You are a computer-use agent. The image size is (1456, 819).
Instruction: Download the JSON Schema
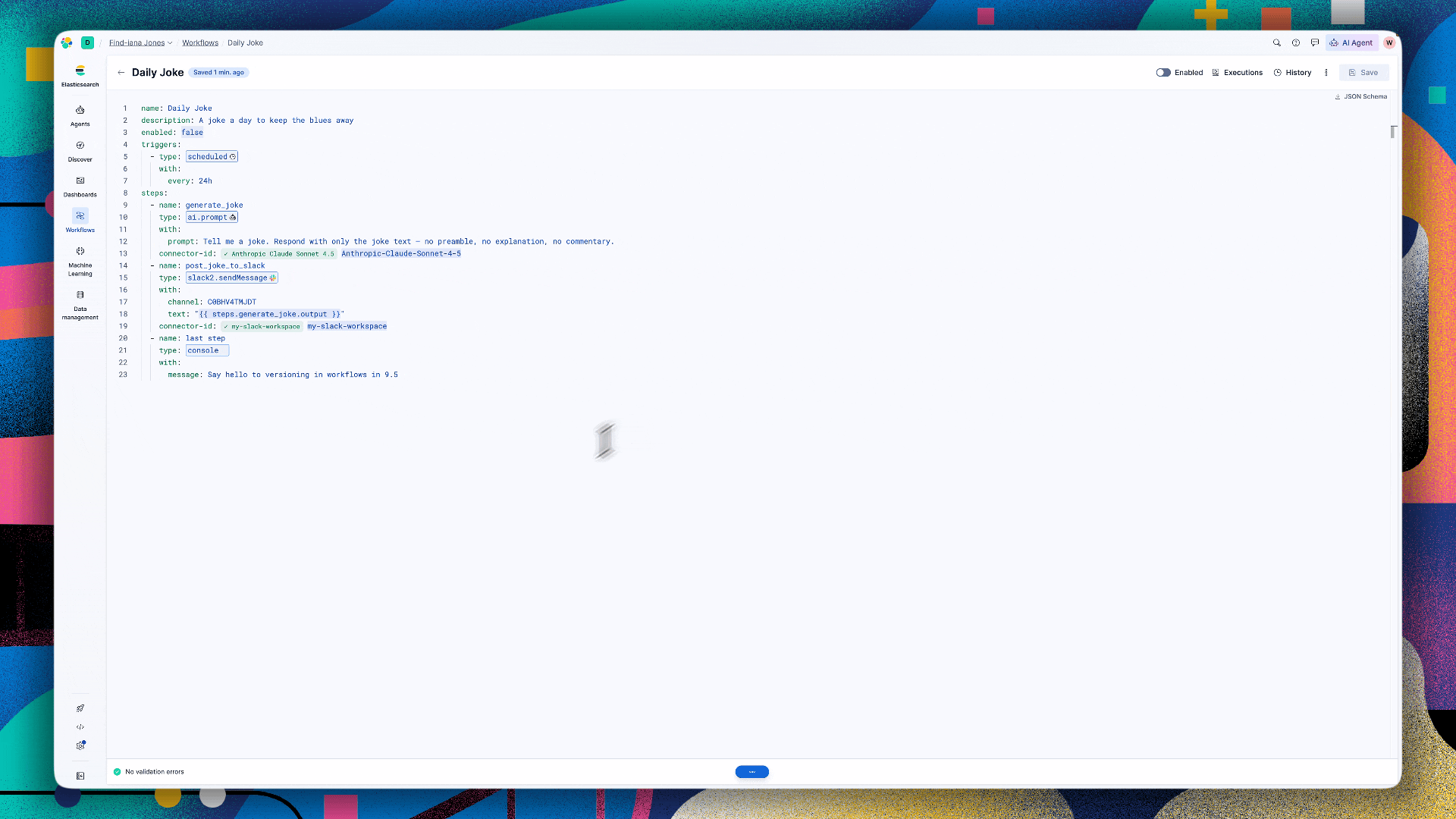pos(1361,96)
